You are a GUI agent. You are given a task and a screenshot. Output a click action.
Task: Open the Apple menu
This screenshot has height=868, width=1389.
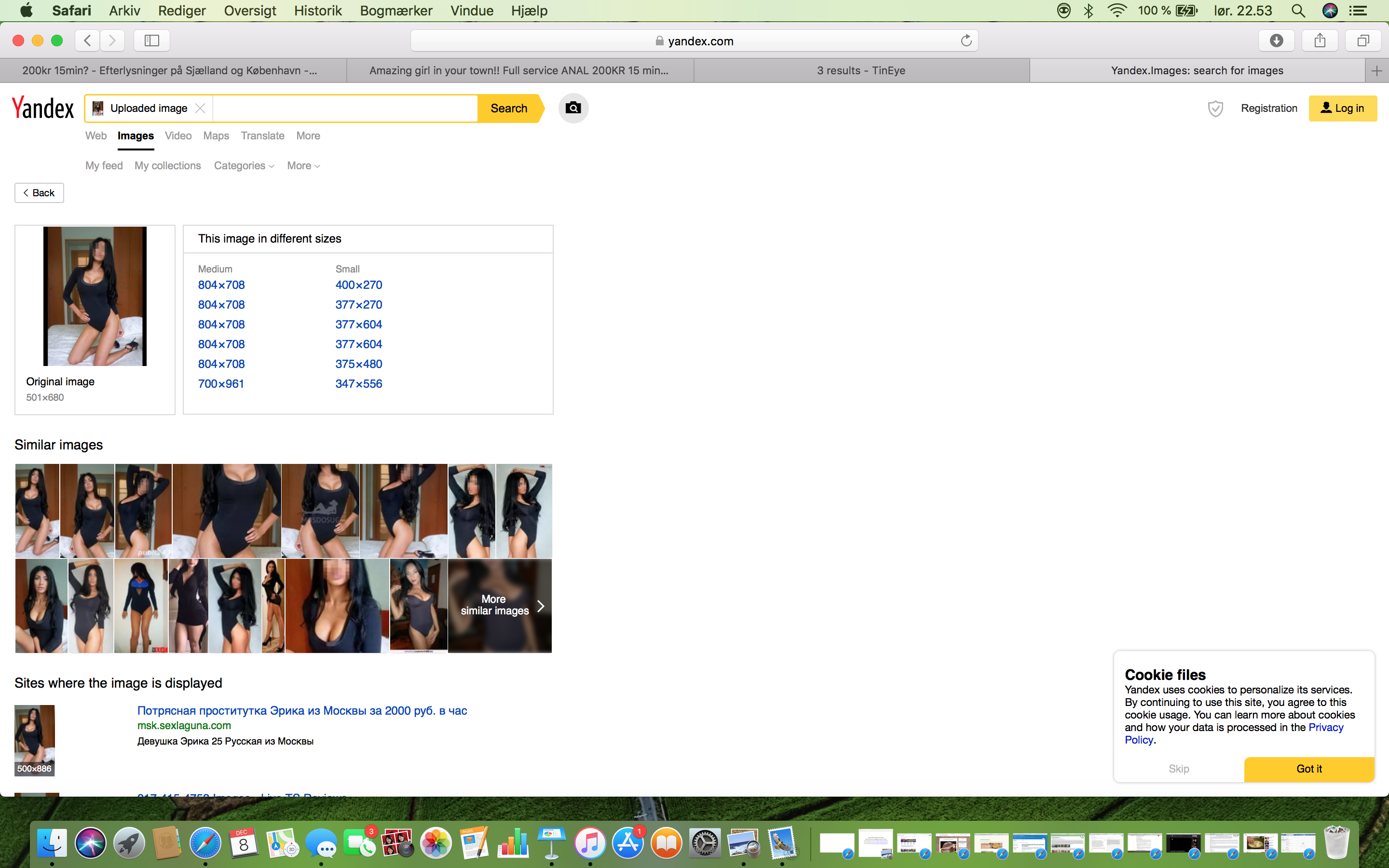27,10
